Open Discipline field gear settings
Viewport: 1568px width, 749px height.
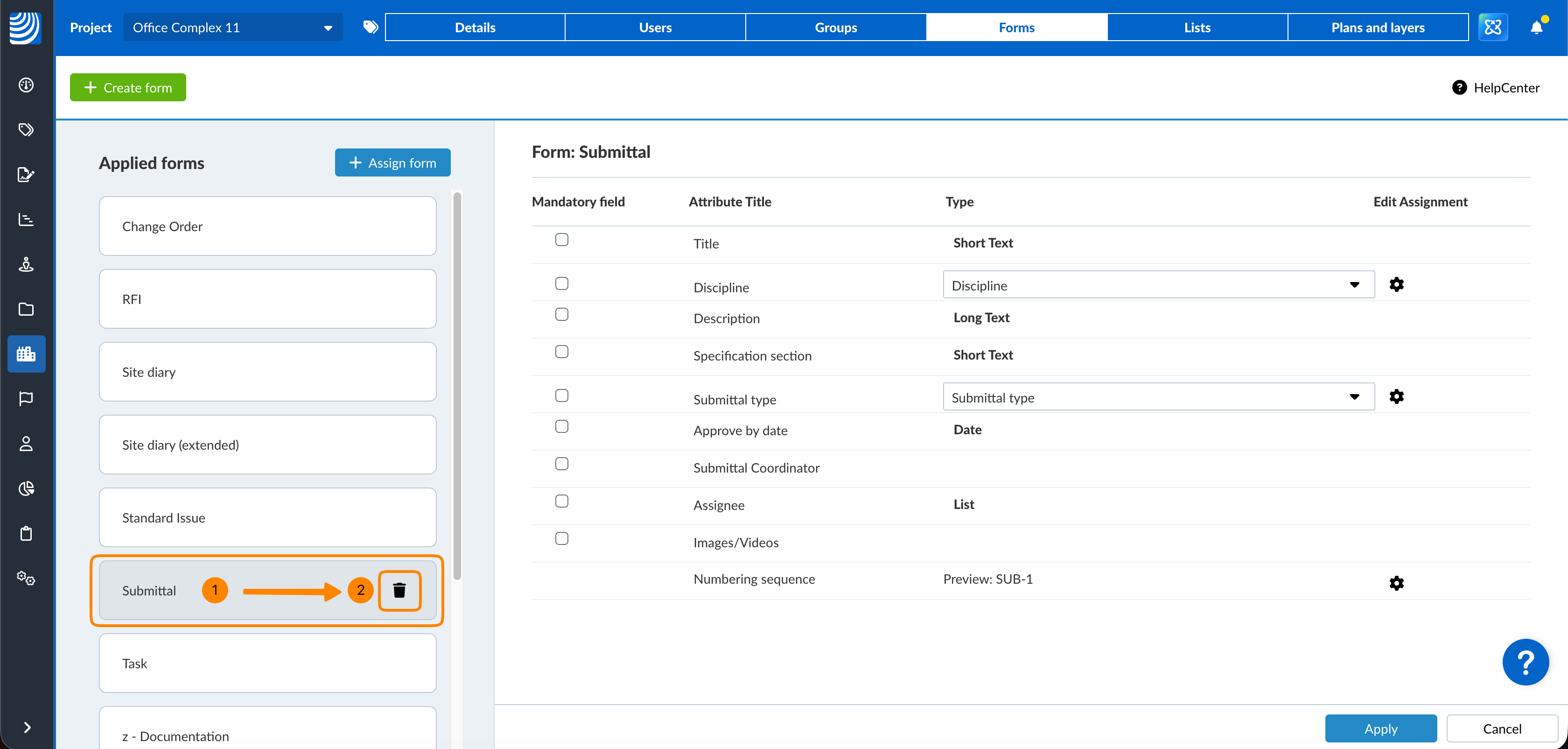click(x=1396, y=284)
